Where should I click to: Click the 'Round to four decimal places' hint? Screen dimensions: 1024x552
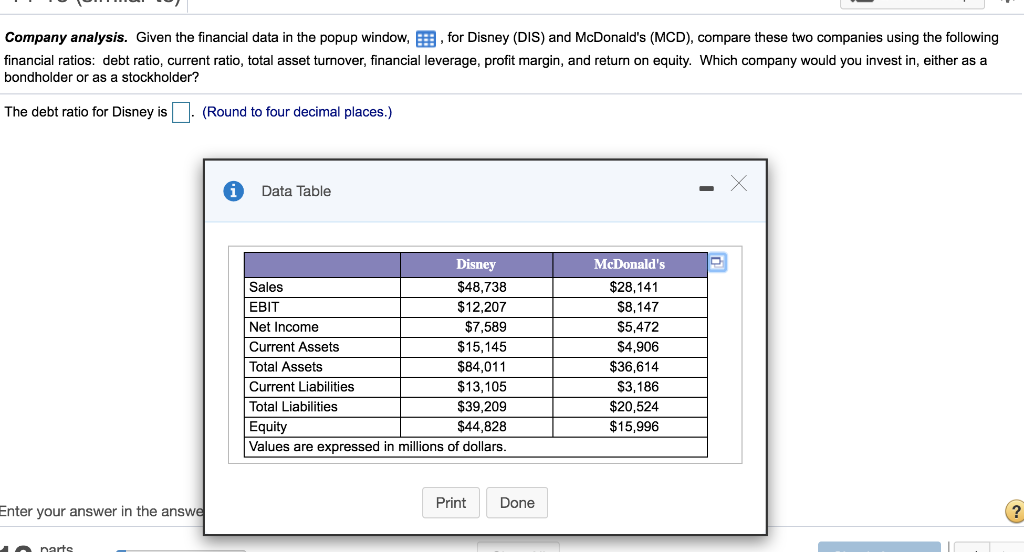[297, 112]
